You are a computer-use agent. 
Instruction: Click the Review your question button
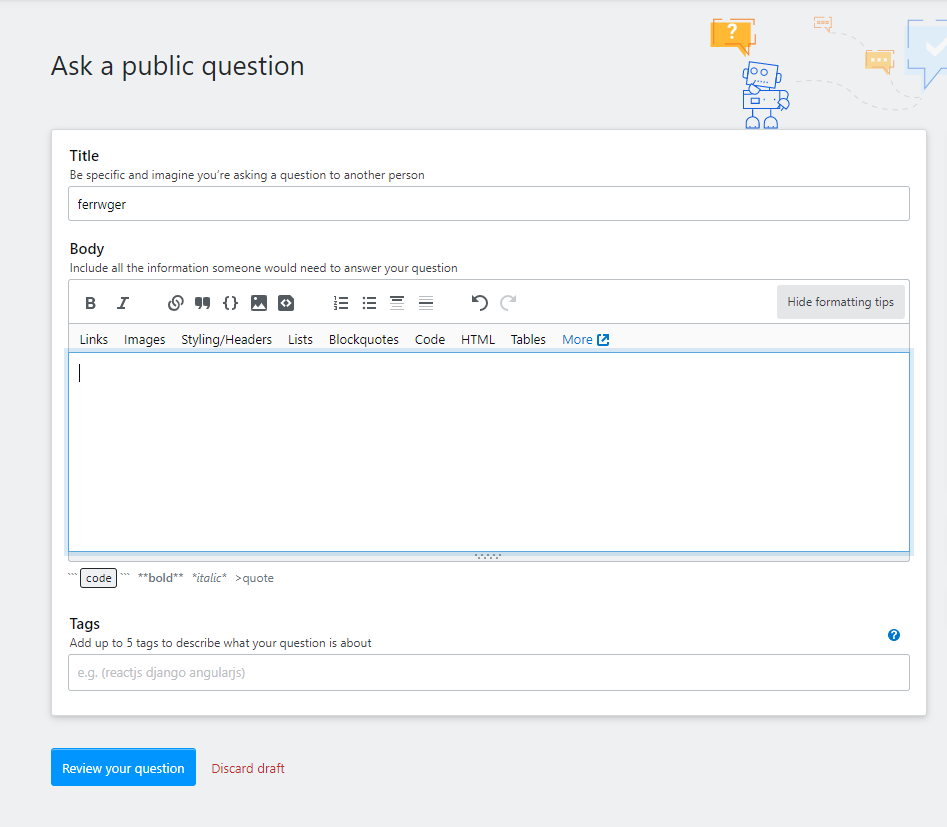tap(123, 768)
